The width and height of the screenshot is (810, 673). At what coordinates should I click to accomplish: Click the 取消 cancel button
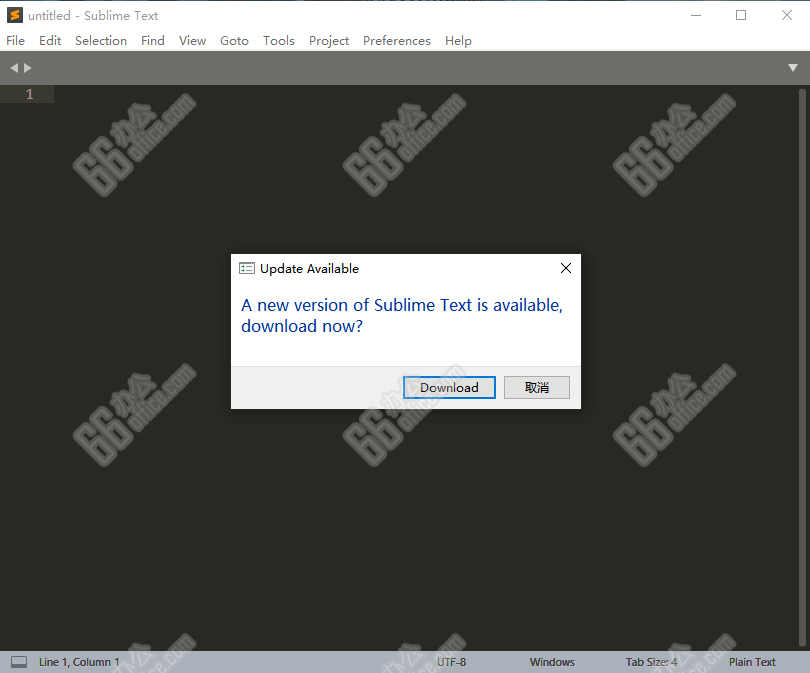(537, 387)
